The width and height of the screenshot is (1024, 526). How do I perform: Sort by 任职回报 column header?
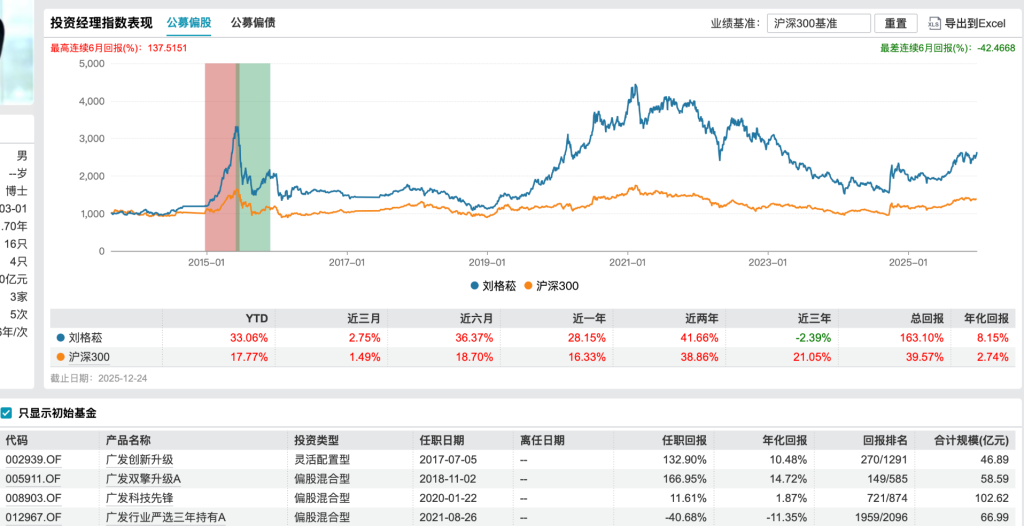click(685, 440)
